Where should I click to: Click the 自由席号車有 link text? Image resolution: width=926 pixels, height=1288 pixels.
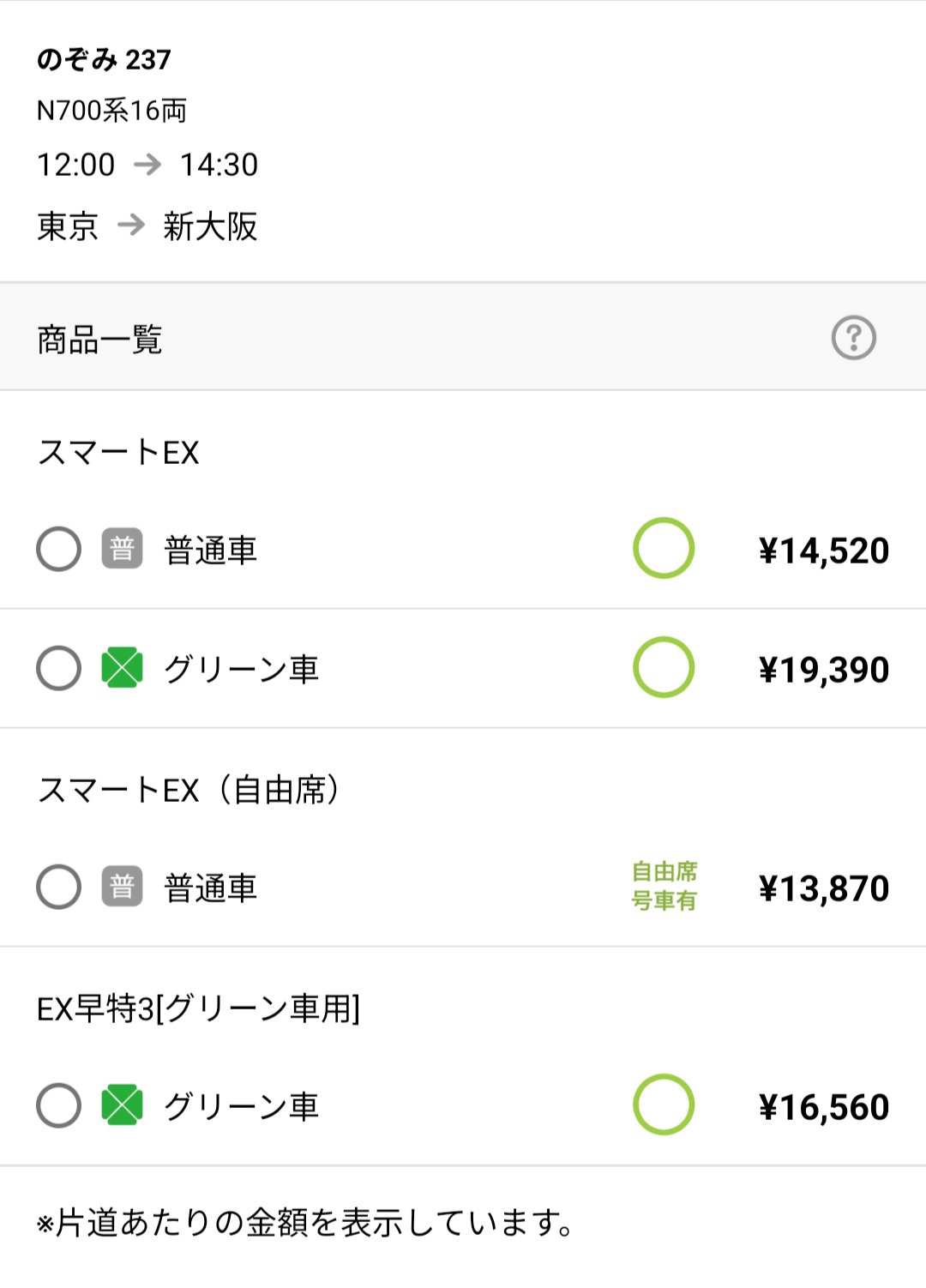point(664,887)
